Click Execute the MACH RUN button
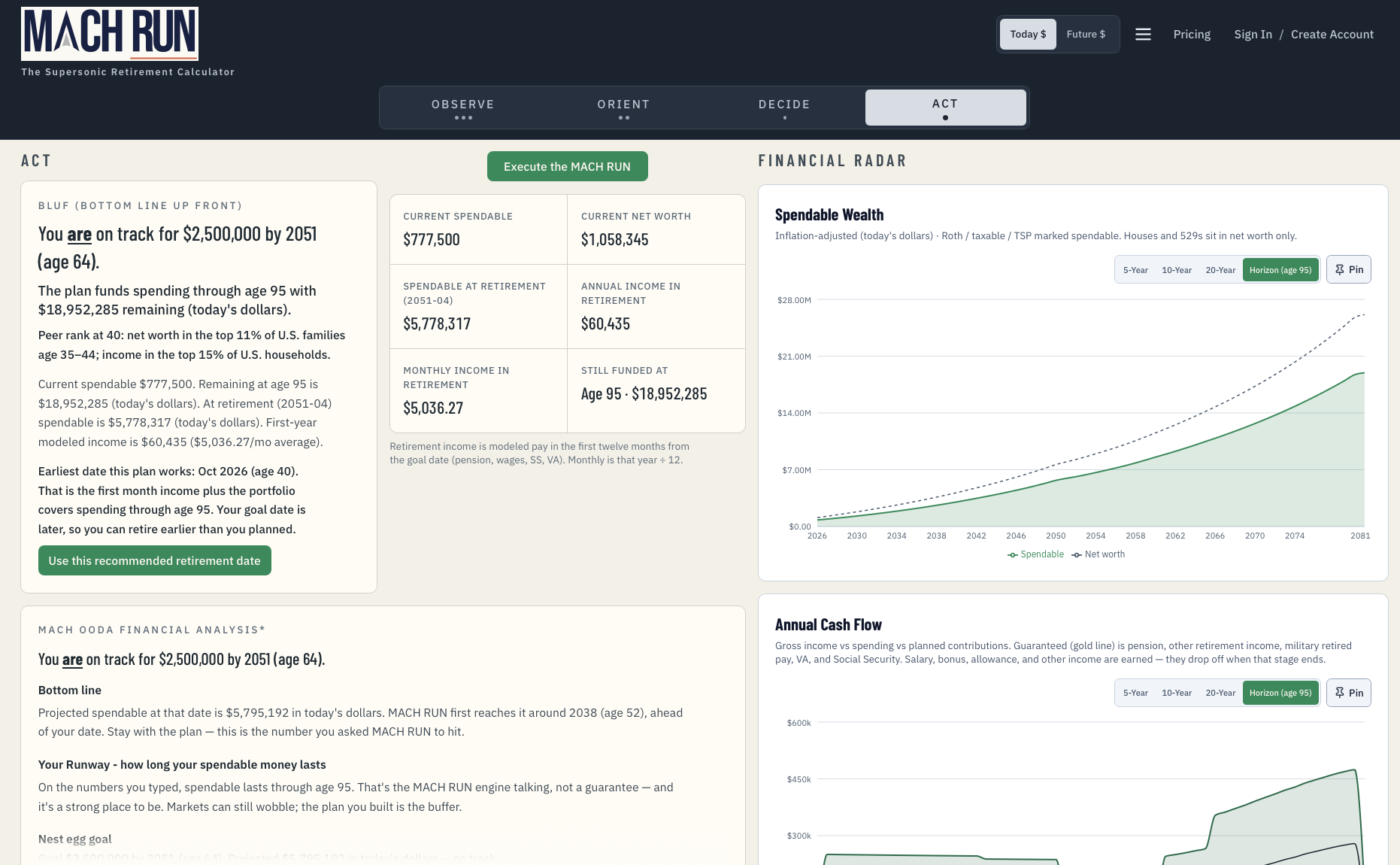This screenshot has height=865, width=1400. pos(568,166)
